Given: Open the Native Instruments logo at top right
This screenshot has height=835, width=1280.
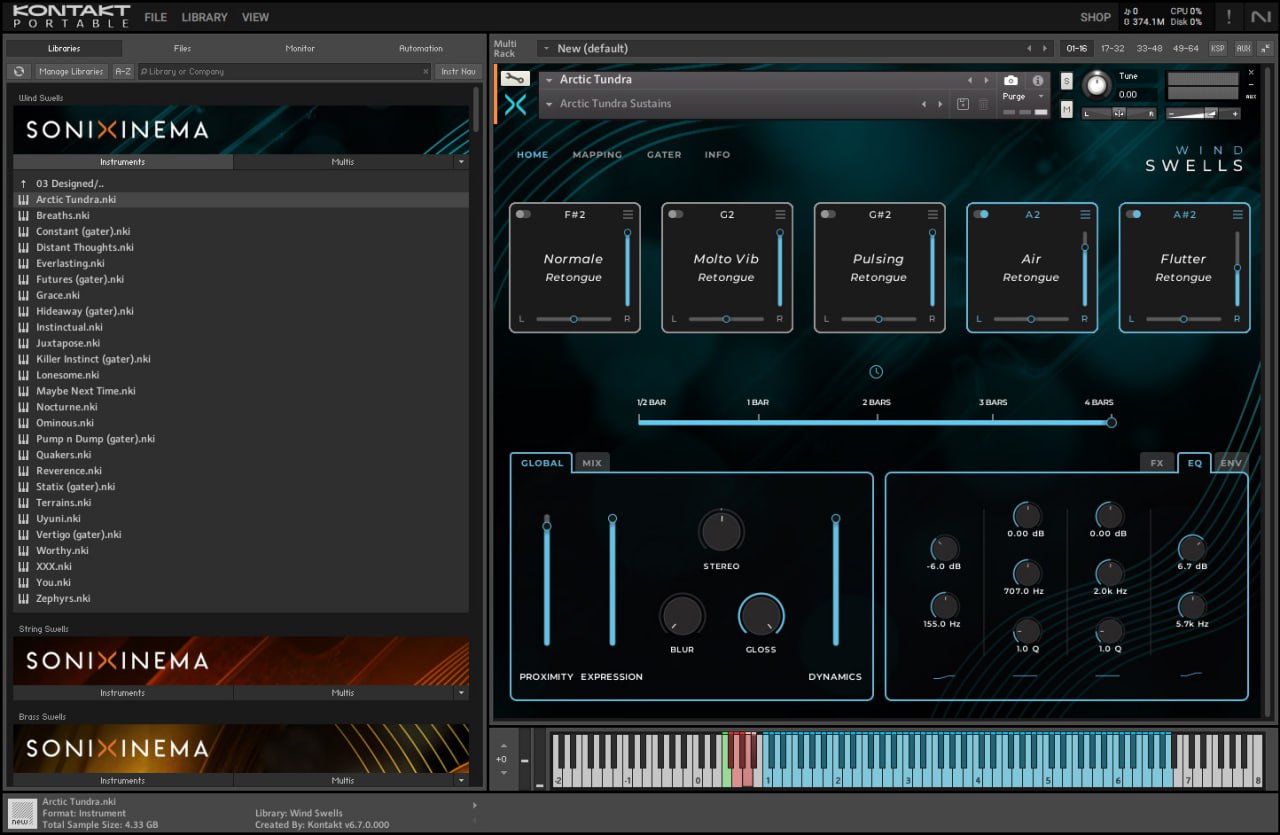Looking at the screenshot, I should [1260, 17].
